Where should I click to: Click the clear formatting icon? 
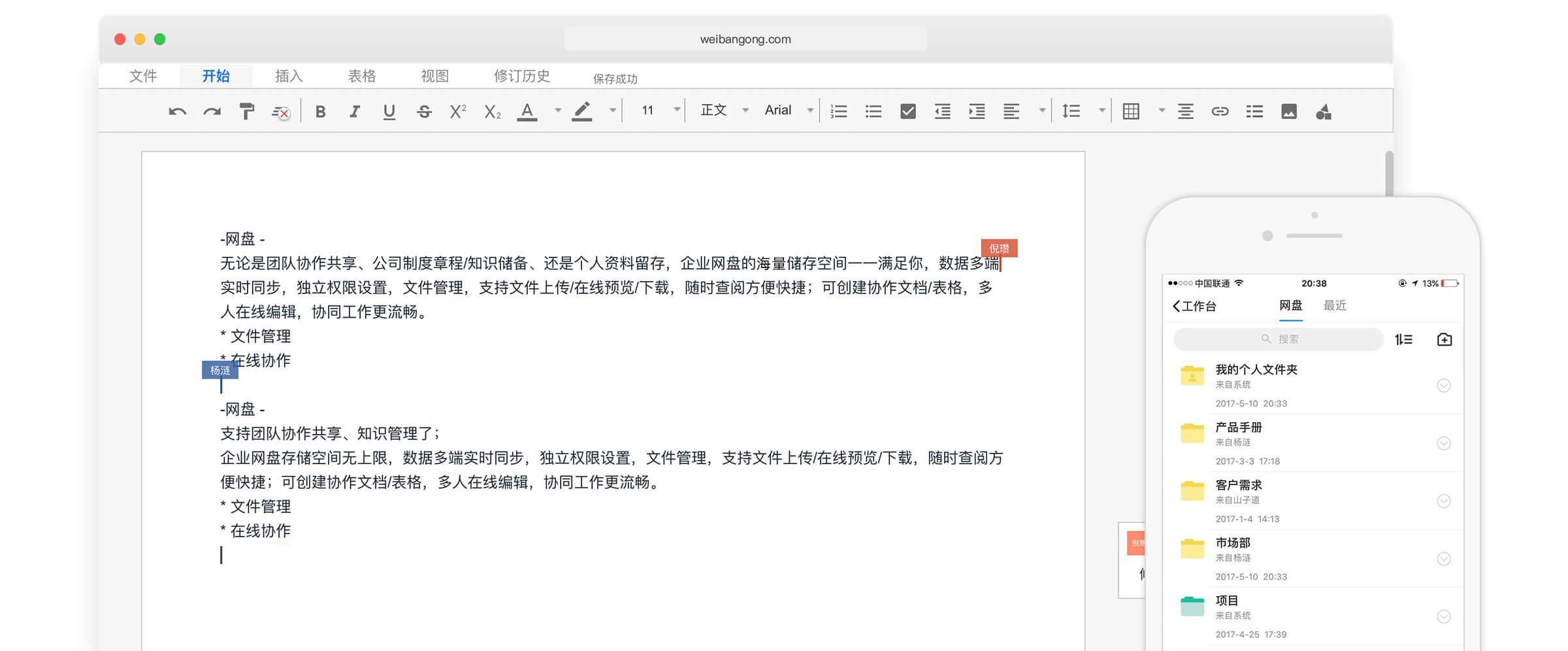pos(281,112)
